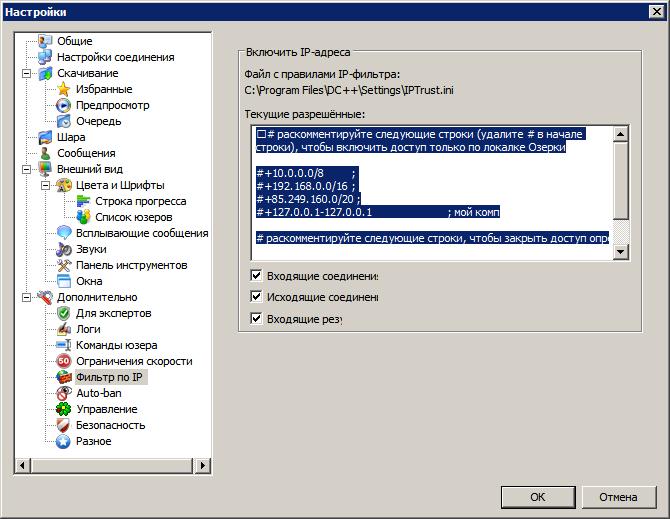
Task: Collapse the Дополнительно tree node
Action: point(26,297)
